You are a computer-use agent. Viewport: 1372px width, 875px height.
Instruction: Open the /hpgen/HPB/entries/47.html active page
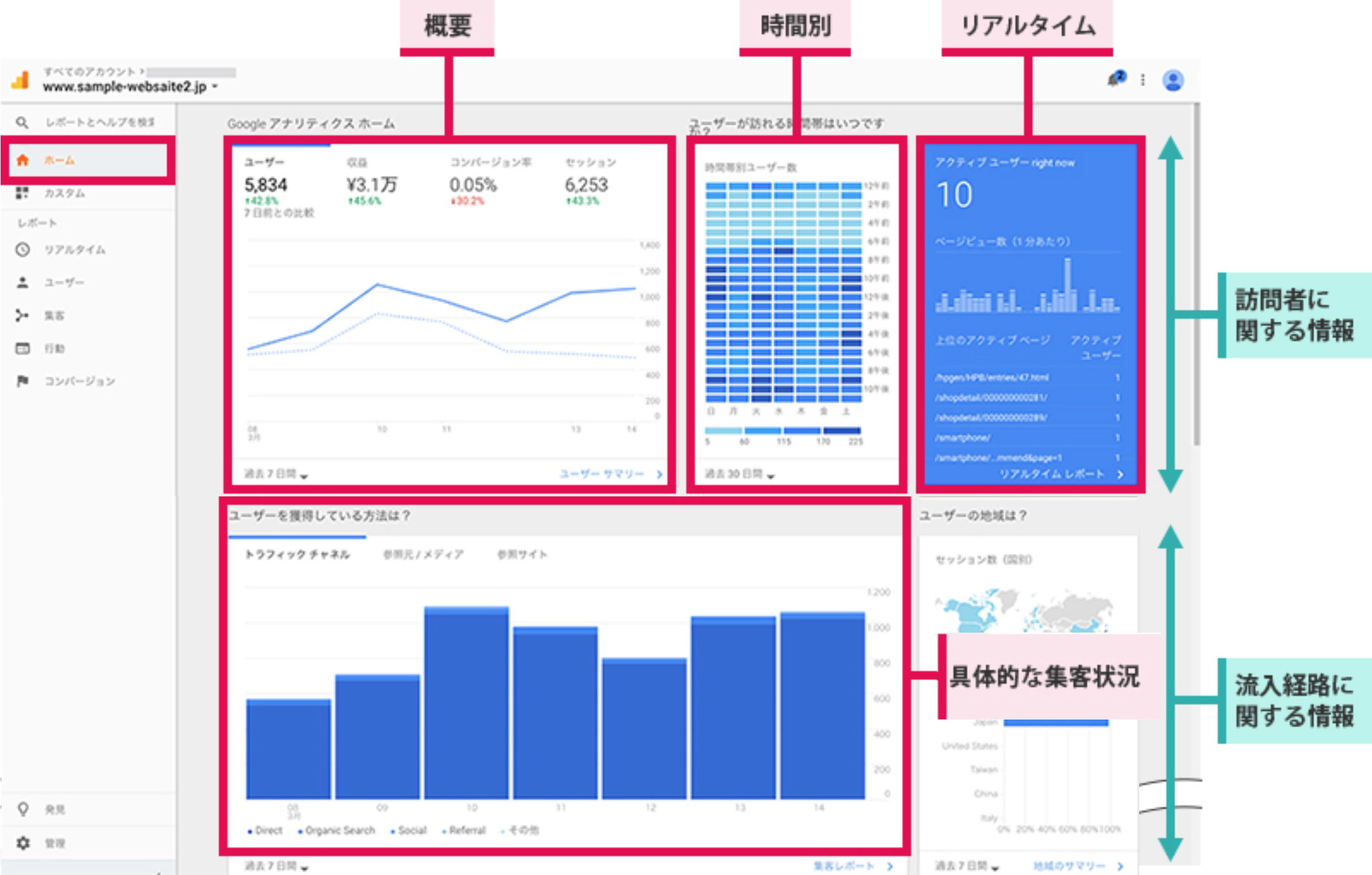coord(991,378)
